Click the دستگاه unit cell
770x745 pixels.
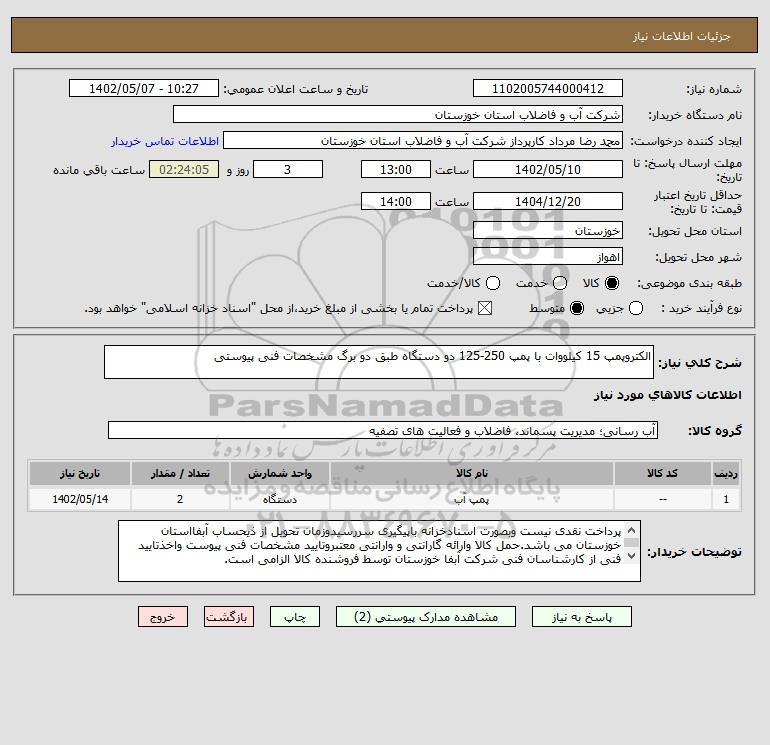[279, 499]
